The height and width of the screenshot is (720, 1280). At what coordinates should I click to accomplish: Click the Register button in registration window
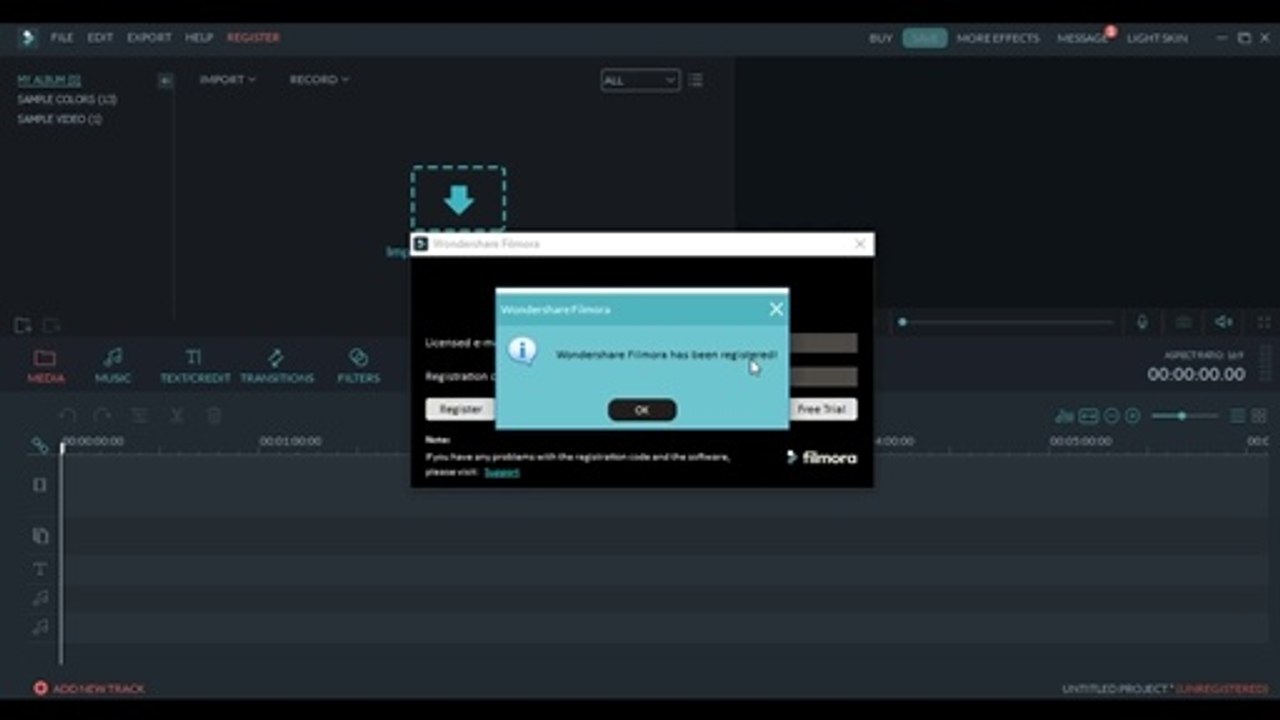tap(461, 409)
